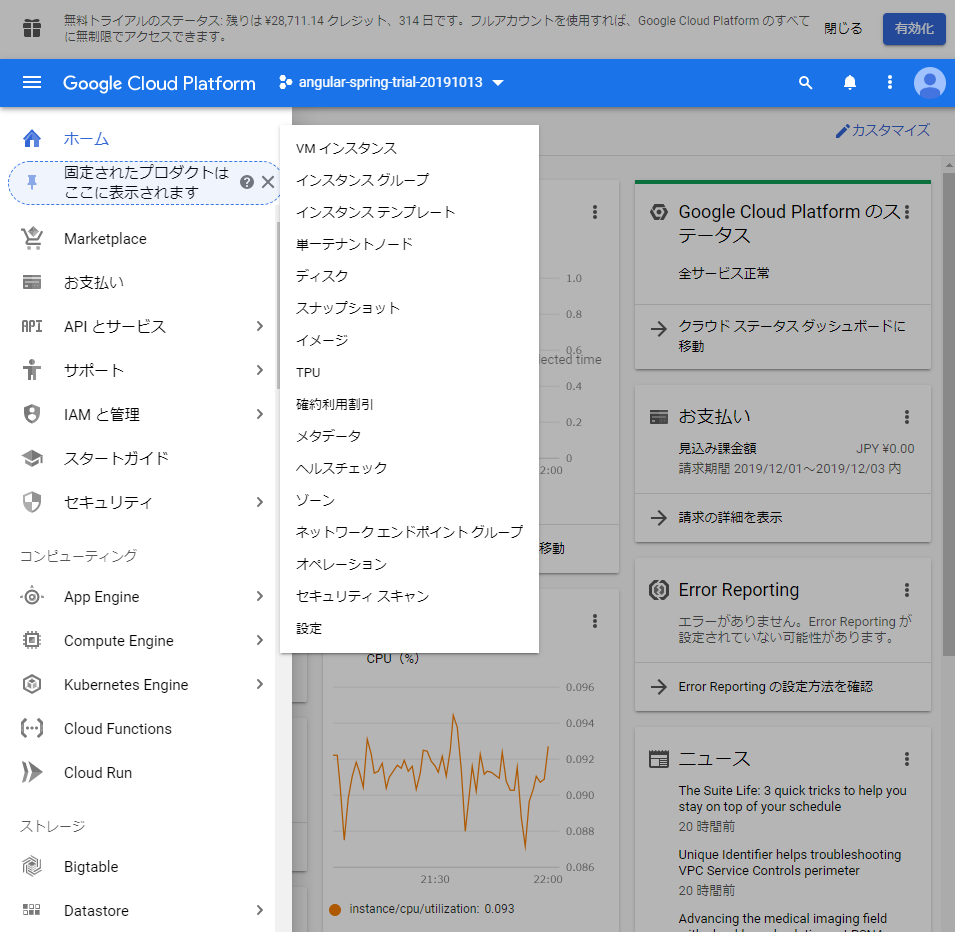Open help for pinned products hint

point(247,182)
